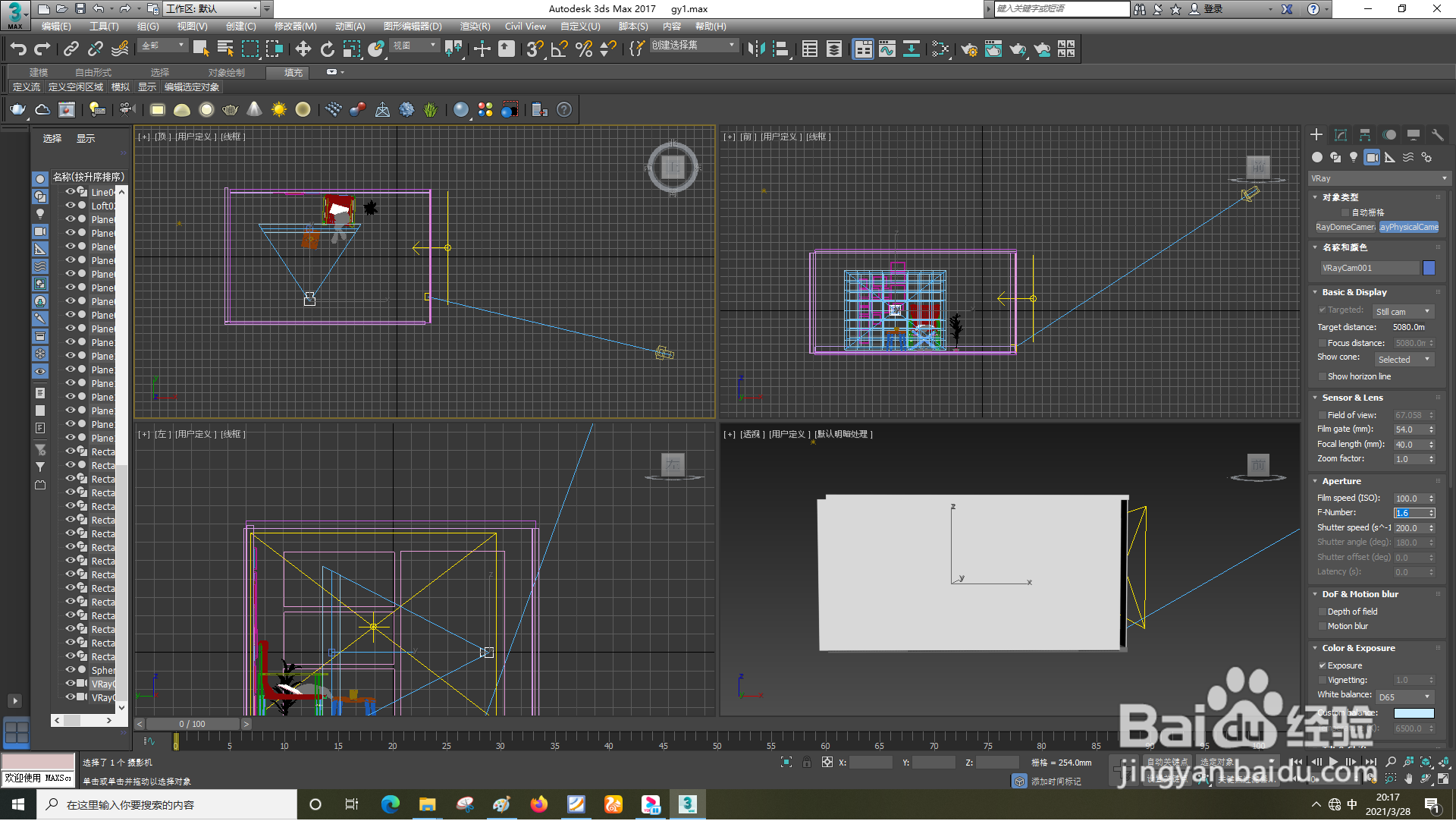
Task: Collapse the Sensor & Lens rollout
Action: click(1352, 398)
